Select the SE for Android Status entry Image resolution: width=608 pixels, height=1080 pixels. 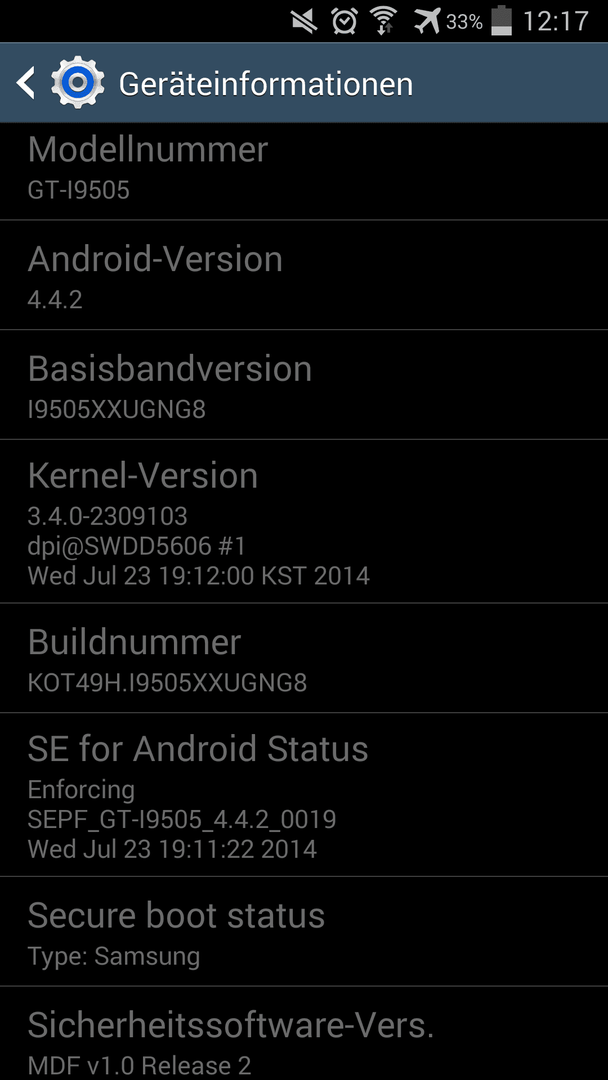coord(304,795)
